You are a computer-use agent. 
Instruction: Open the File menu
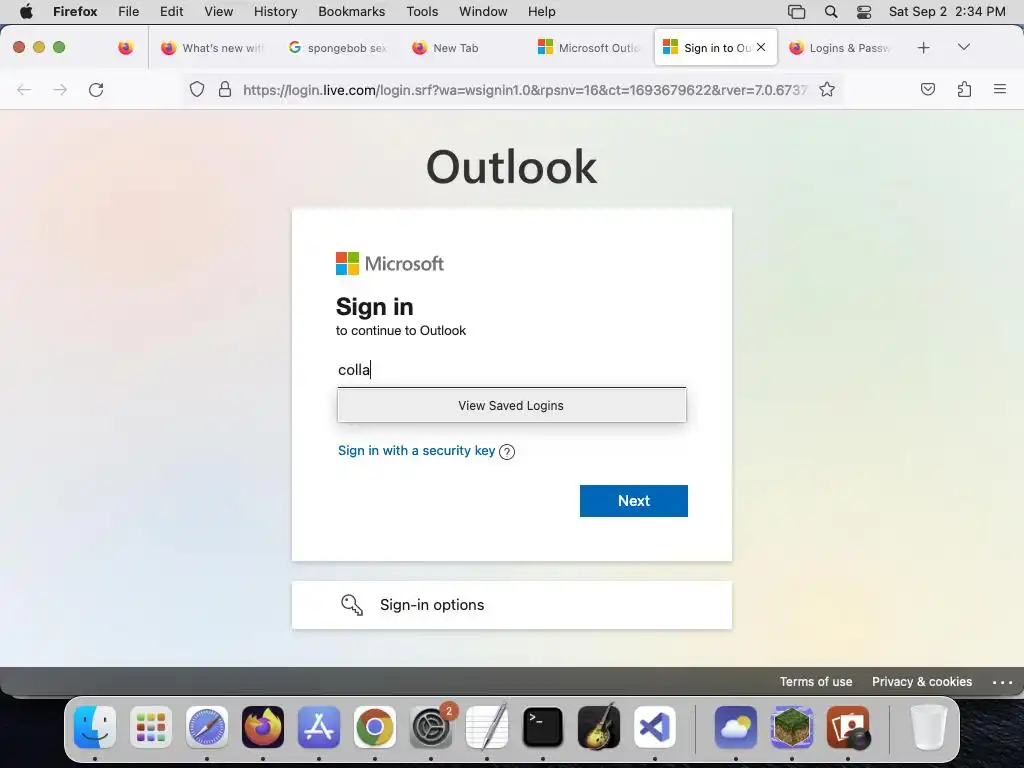click(129, 11)
